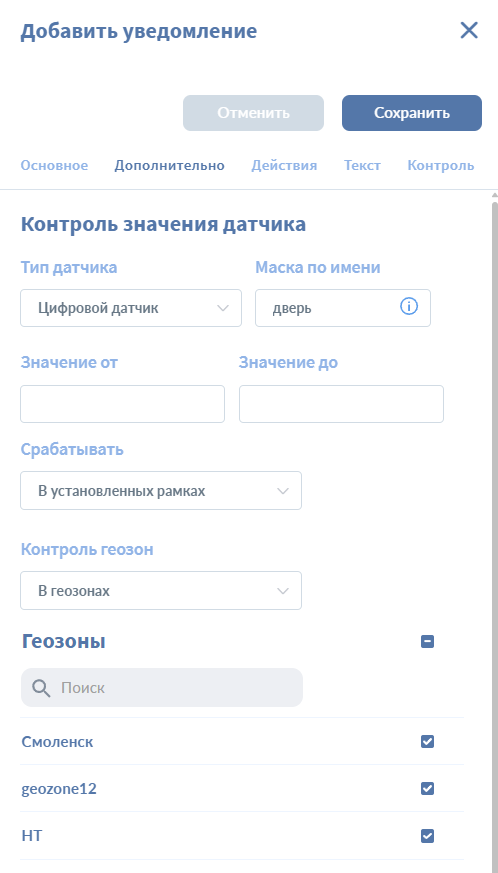The width and height of the screenshot is (498, 873).
Task: Collapse the Геозоны list with minus icon
Action: tap(427, 642)
